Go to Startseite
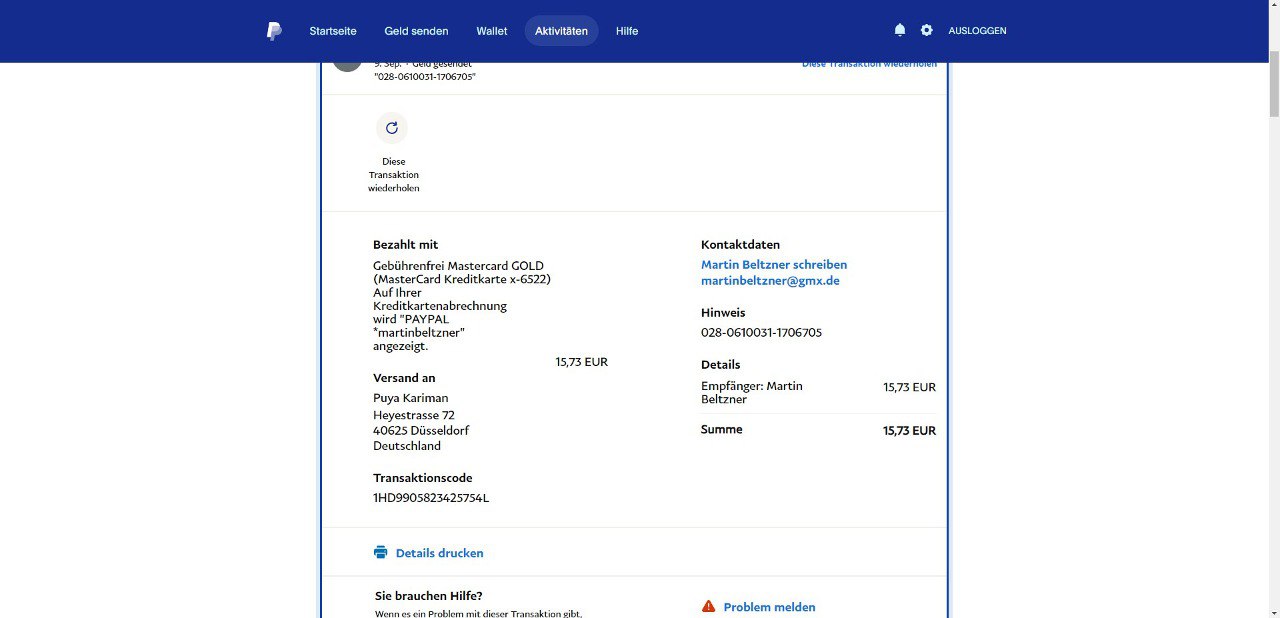 (333, 31)
